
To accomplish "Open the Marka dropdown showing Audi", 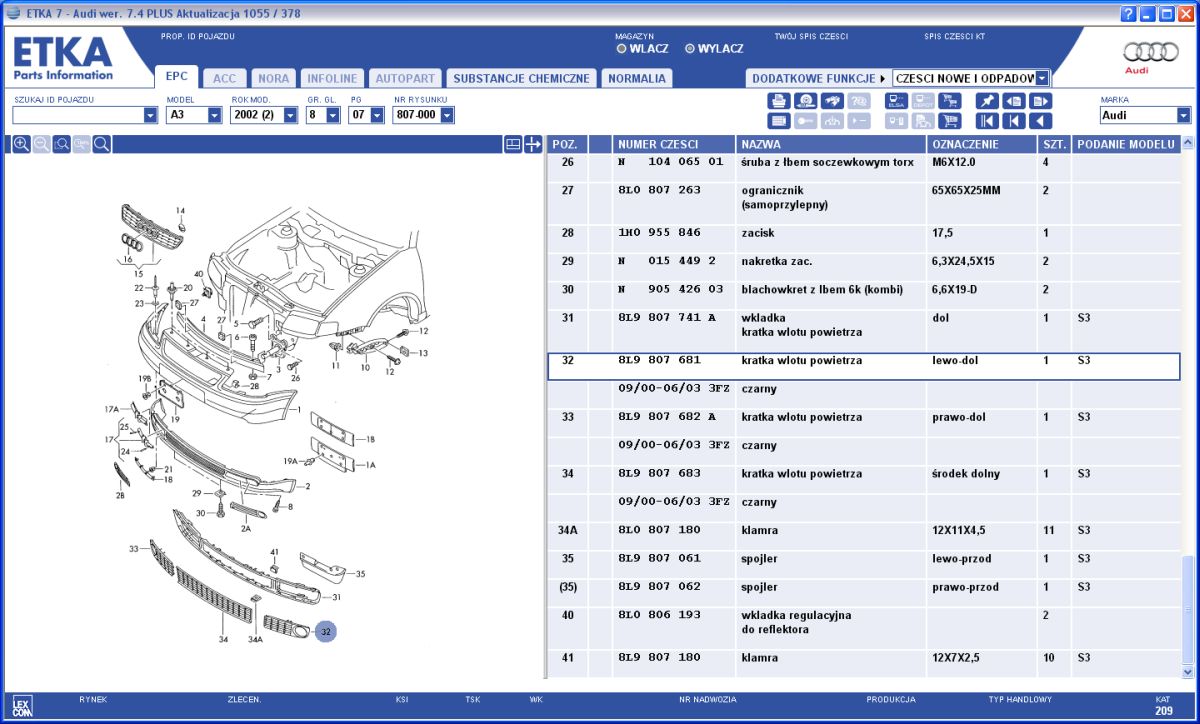I will coord(1185,115).
